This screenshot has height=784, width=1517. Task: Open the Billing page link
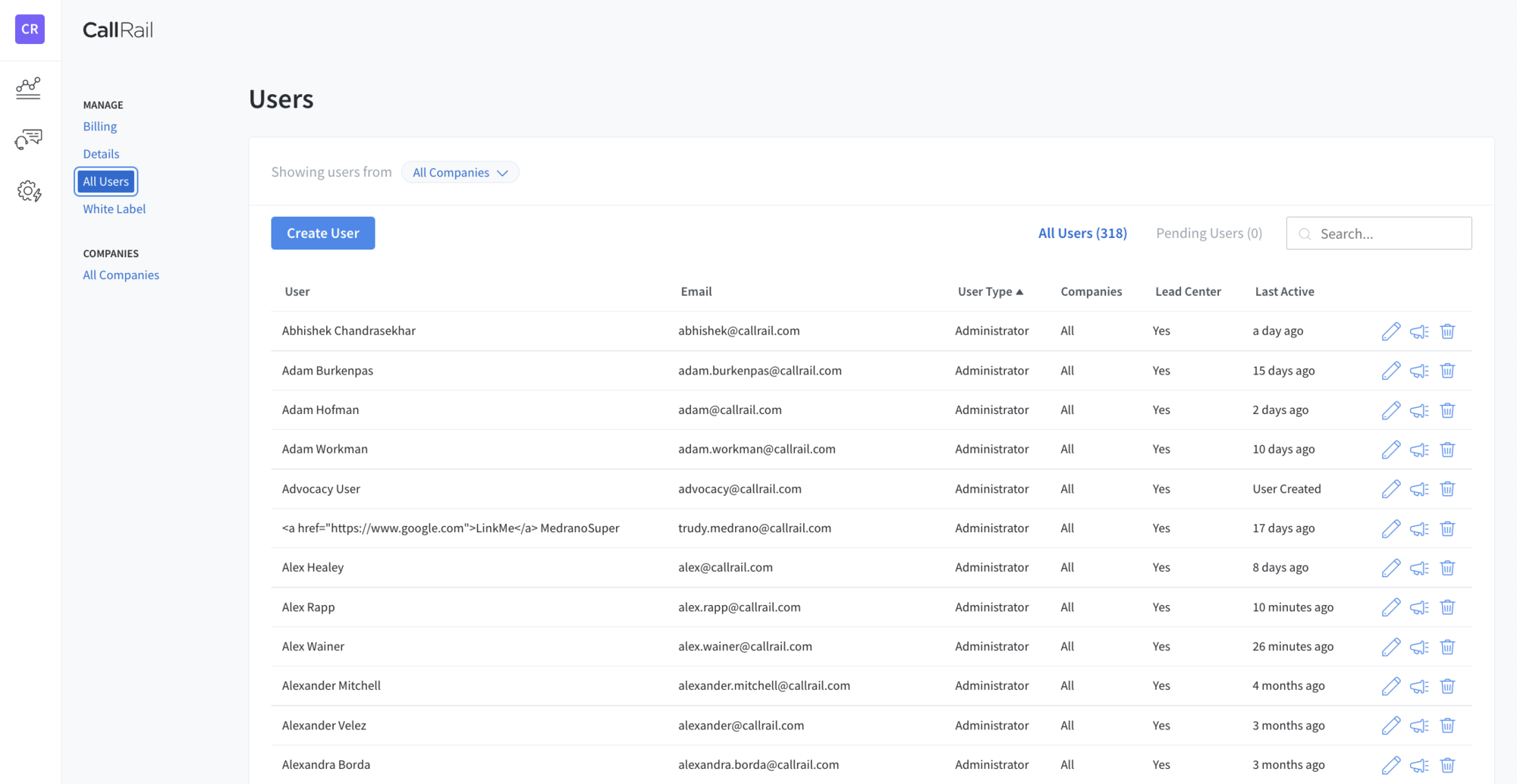tap(99, 126)
